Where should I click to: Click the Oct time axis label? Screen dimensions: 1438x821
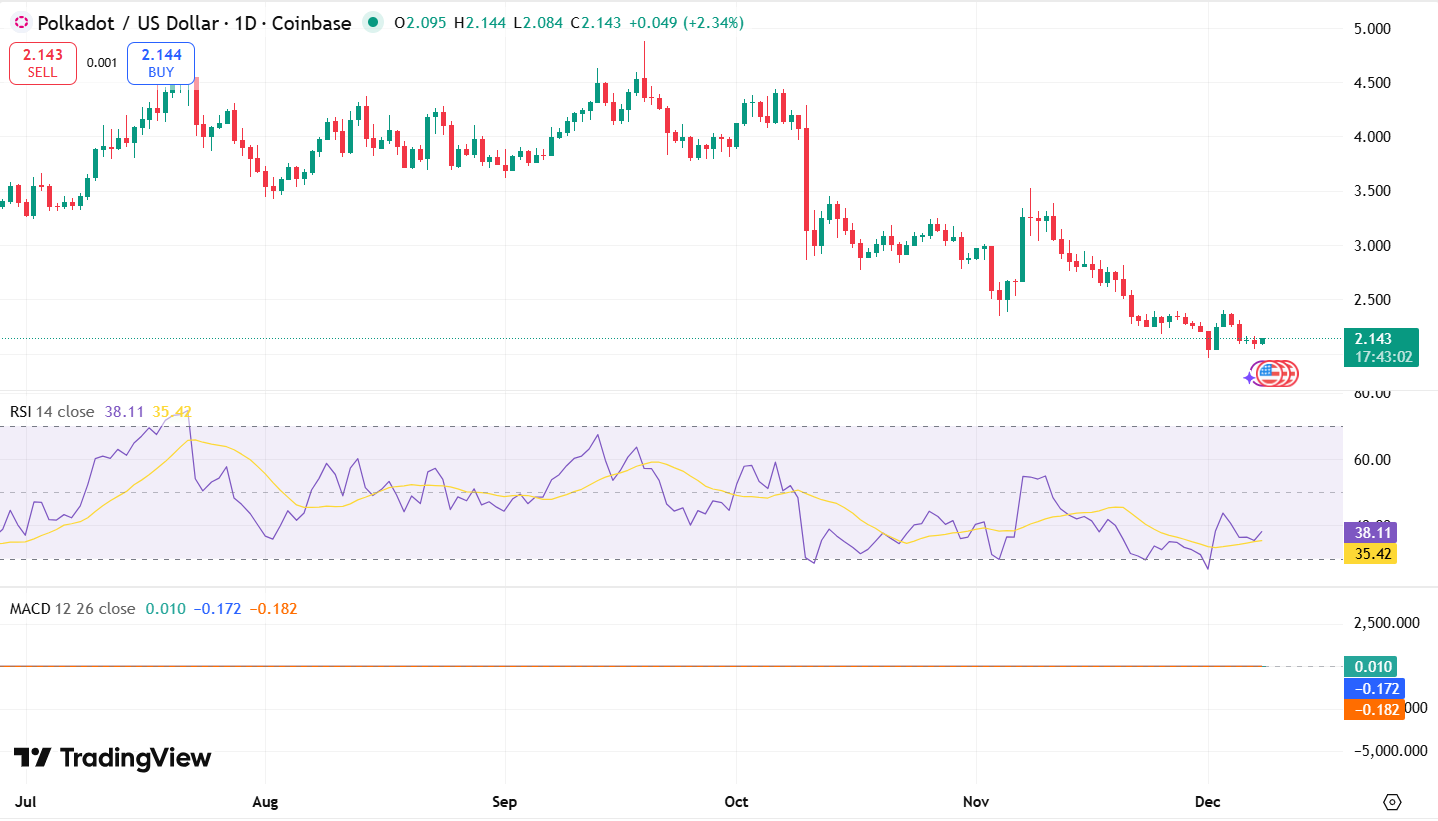pos(737,801)
